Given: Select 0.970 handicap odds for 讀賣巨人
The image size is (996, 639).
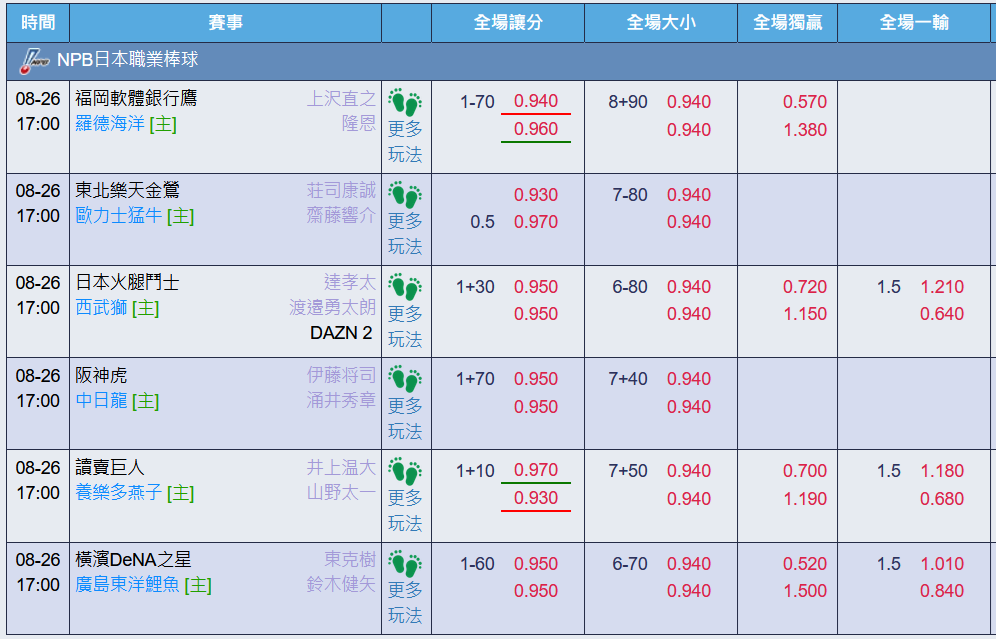Looking at the screenshot, I should 535,470.
